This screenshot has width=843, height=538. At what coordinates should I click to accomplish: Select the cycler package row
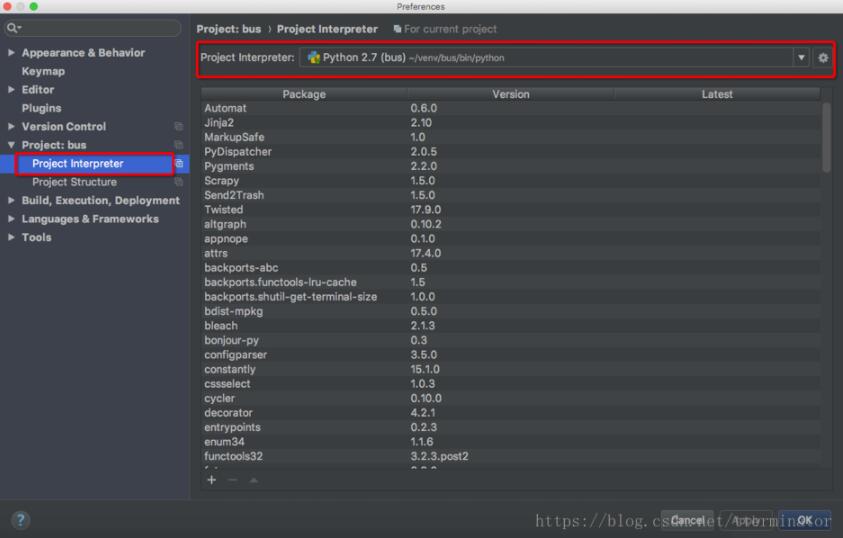coord(511,398)
